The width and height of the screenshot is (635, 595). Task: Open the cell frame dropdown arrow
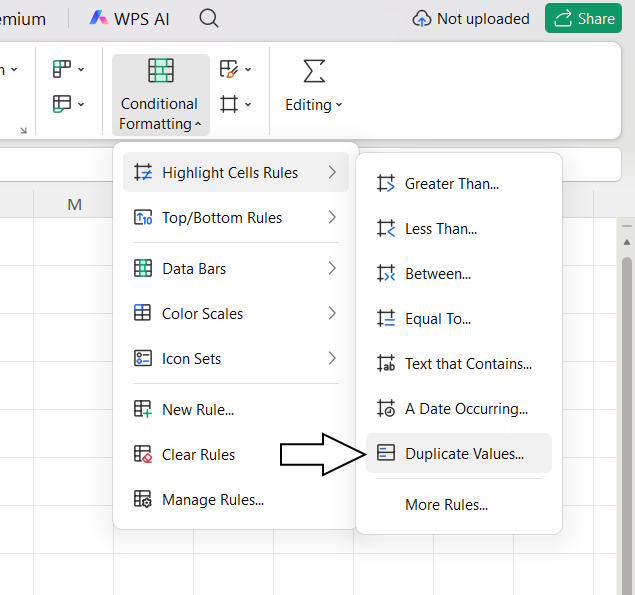[248, 104]
